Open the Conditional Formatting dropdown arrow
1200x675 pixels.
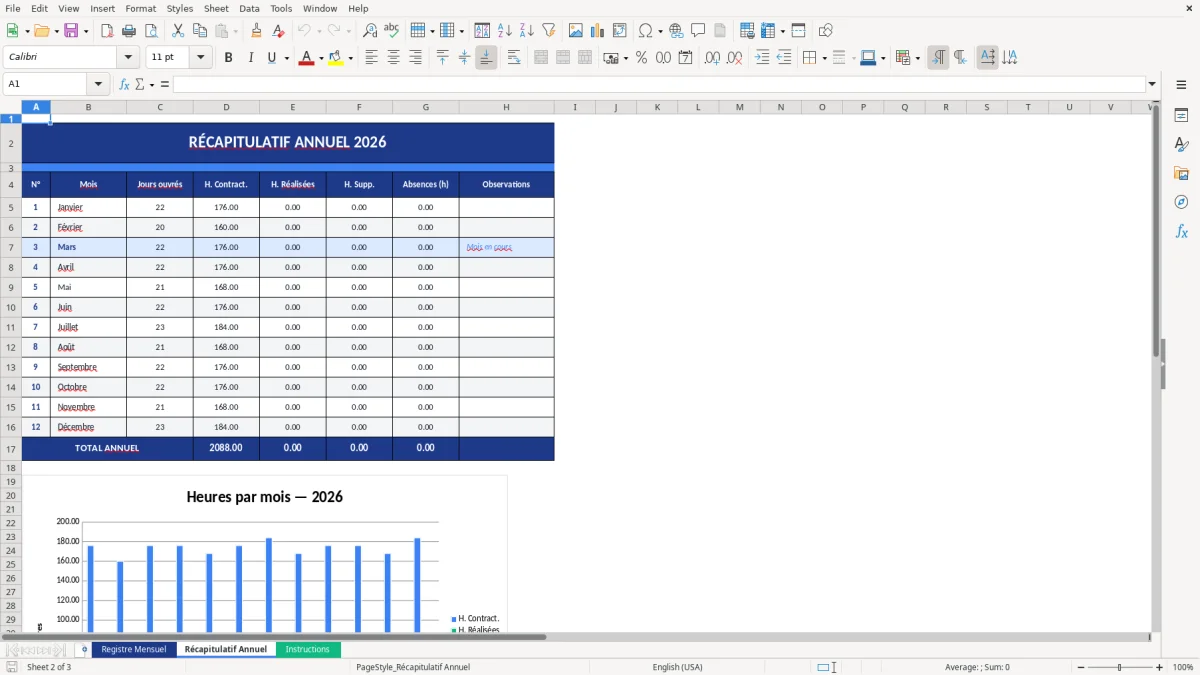click(917, 58)
